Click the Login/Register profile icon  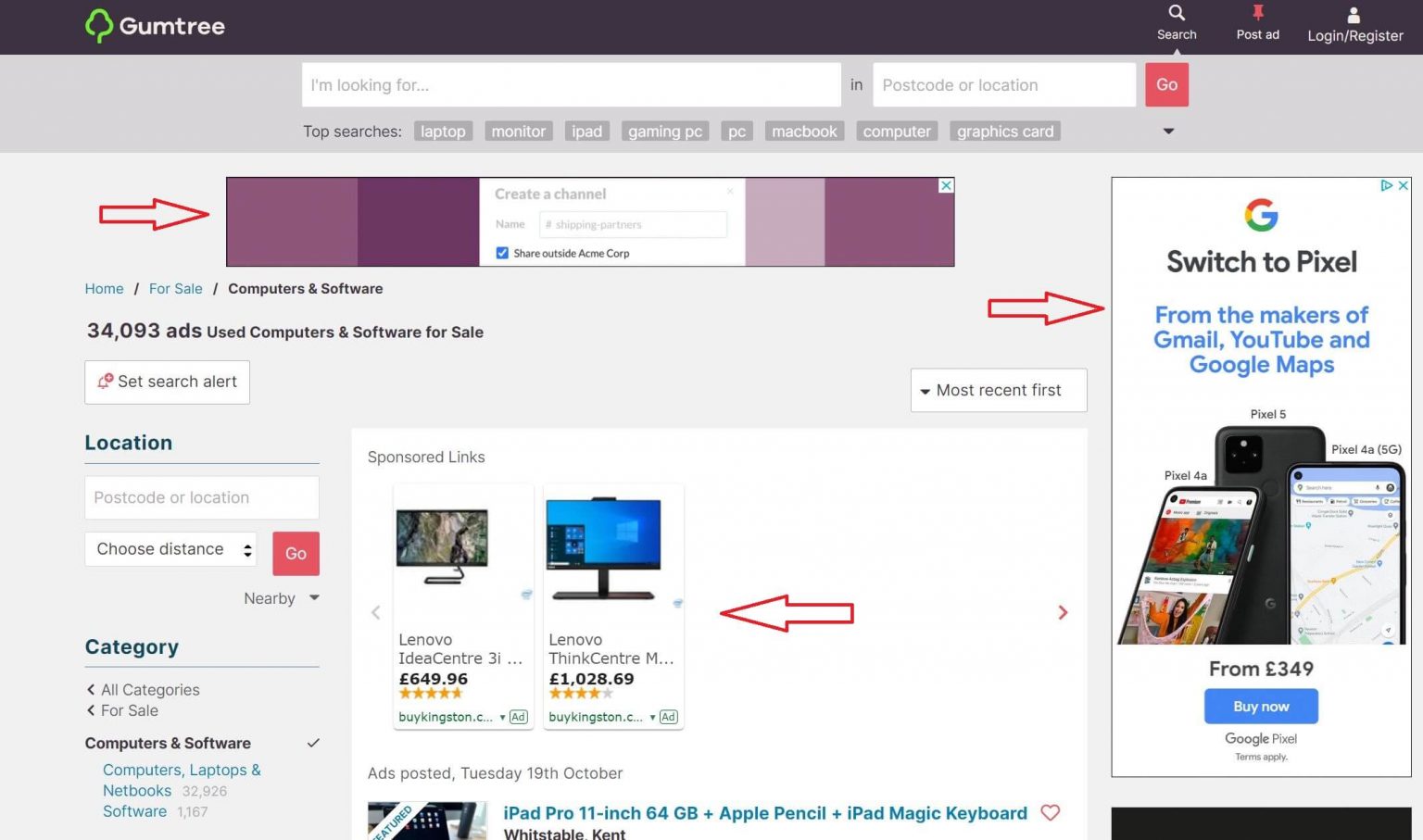point(1354,13)
